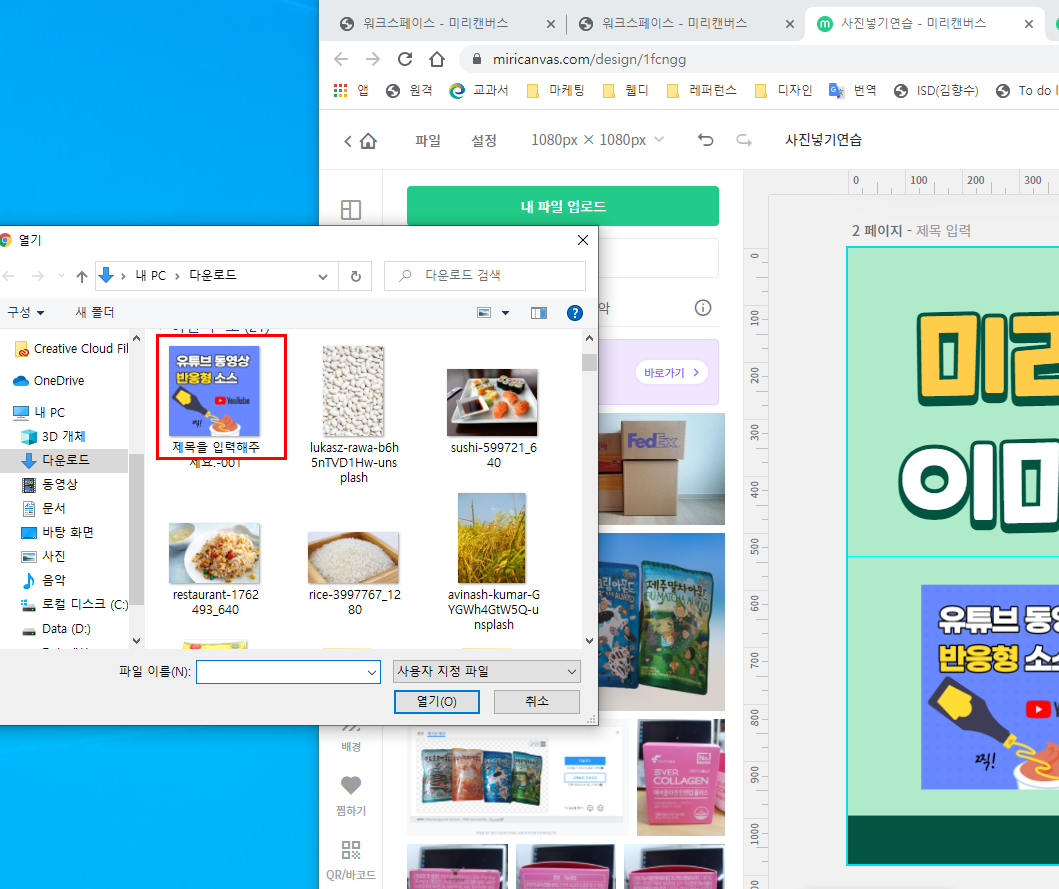This screenshot has height=889, width=1059.
Task: Click the 파일 이름 input field
Action: [288, 672]
